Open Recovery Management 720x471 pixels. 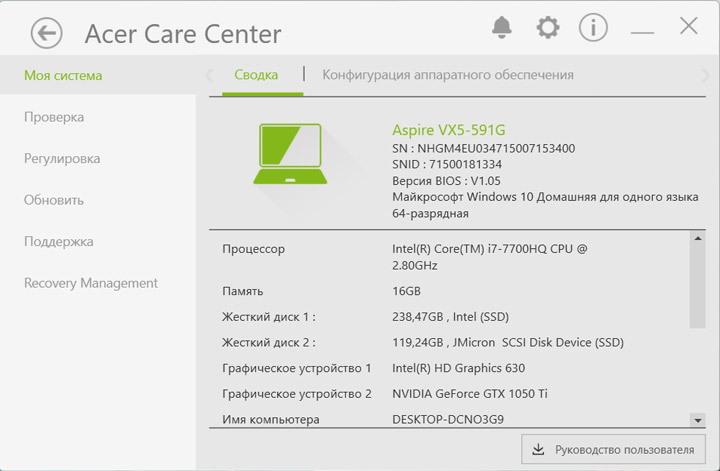(91, 283)
